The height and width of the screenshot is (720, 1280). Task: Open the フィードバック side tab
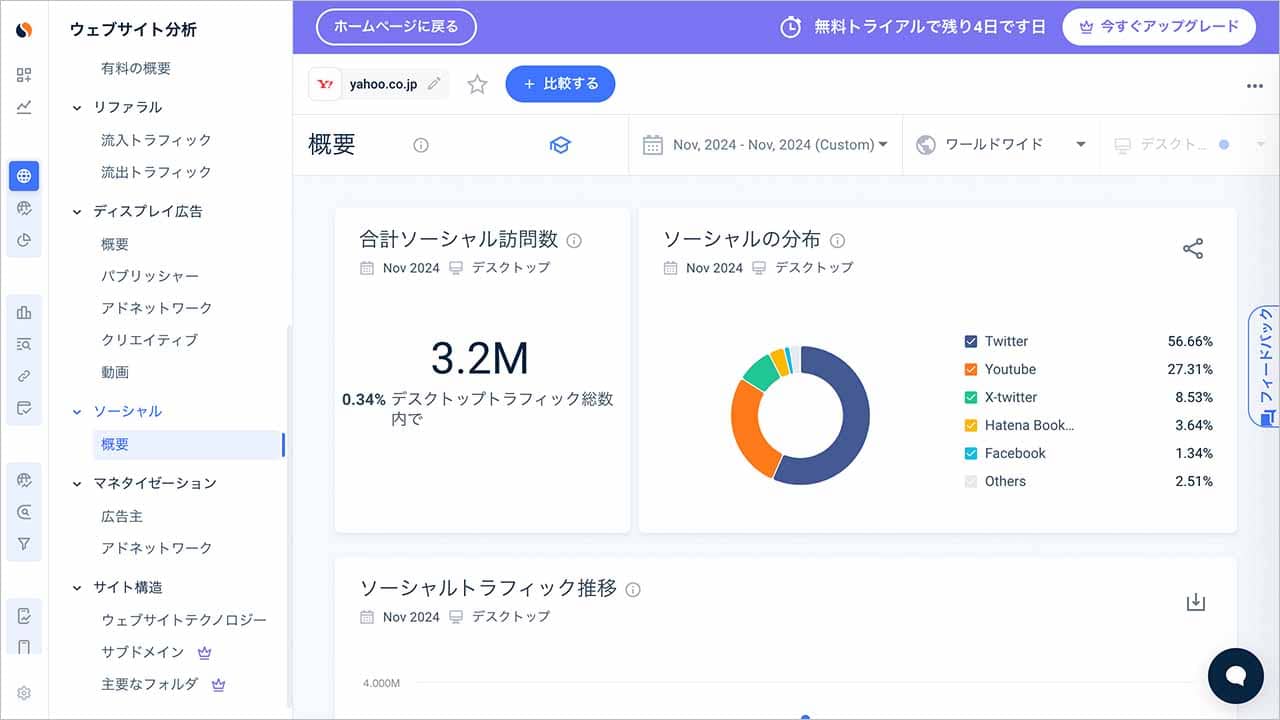(x=1265, y=366)
